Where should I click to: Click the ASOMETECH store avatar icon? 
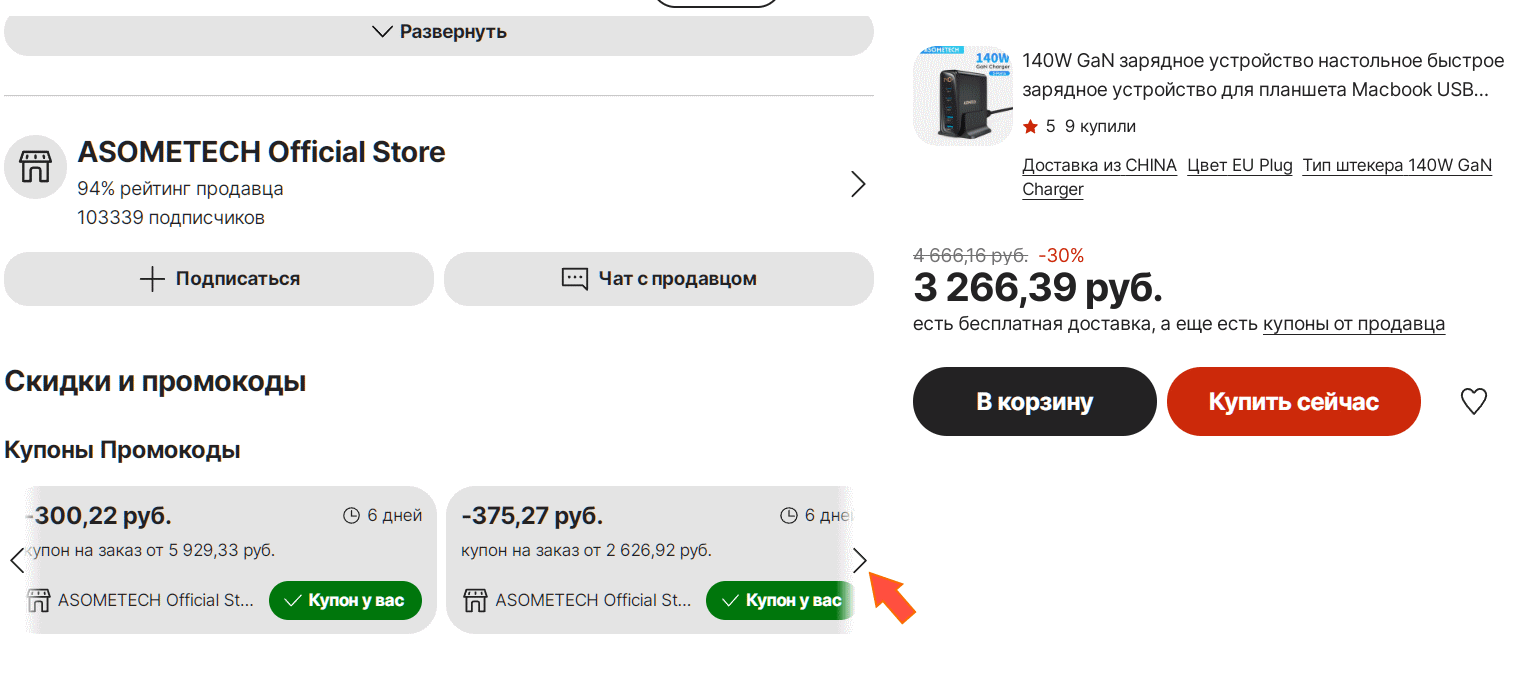coord(35,168)
